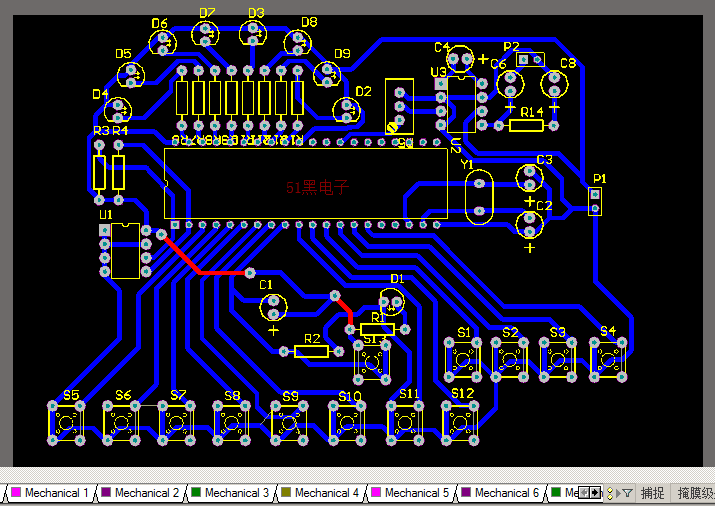Select the D7 LED footprint

coord(208,34)
